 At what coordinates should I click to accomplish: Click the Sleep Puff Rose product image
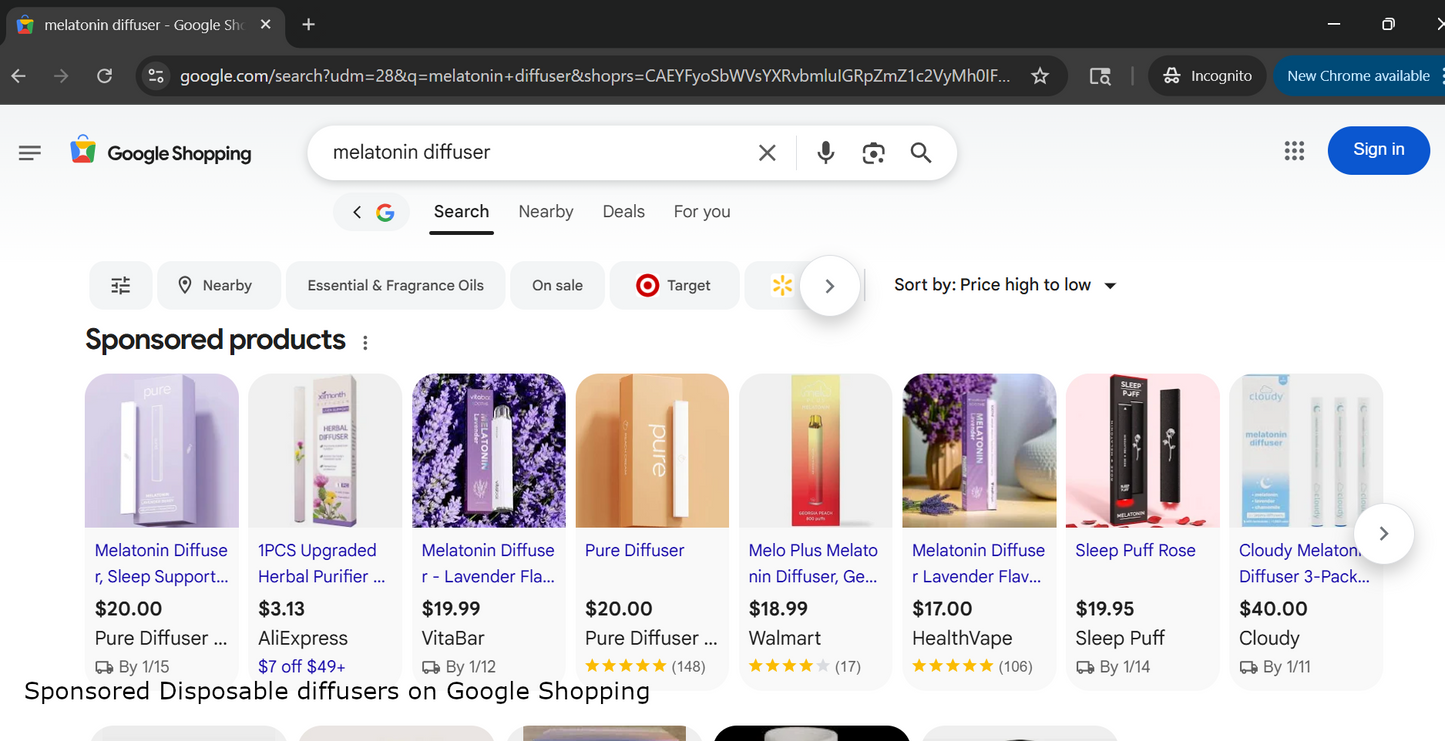point(1142,451)
